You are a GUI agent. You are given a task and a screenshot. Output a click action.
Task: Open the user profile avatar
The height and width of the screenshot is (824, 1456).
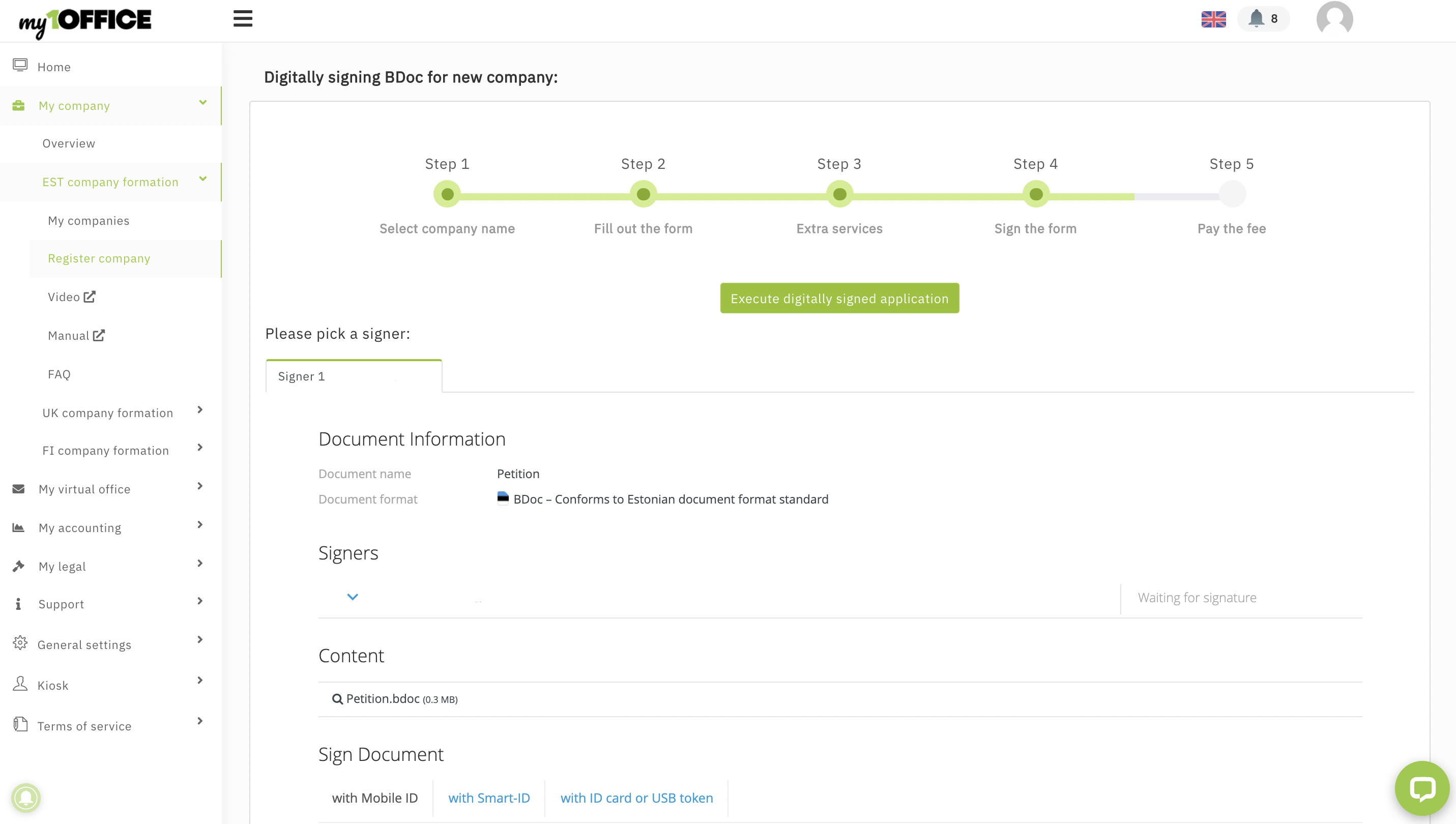point(1334,19)
